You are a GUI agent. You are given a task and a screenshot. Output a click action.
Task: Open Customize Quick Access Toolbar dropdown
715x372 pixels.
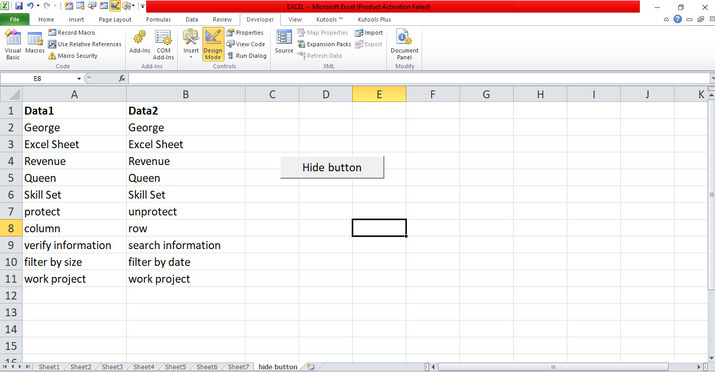pyautogui.click(x=142, y=6)
